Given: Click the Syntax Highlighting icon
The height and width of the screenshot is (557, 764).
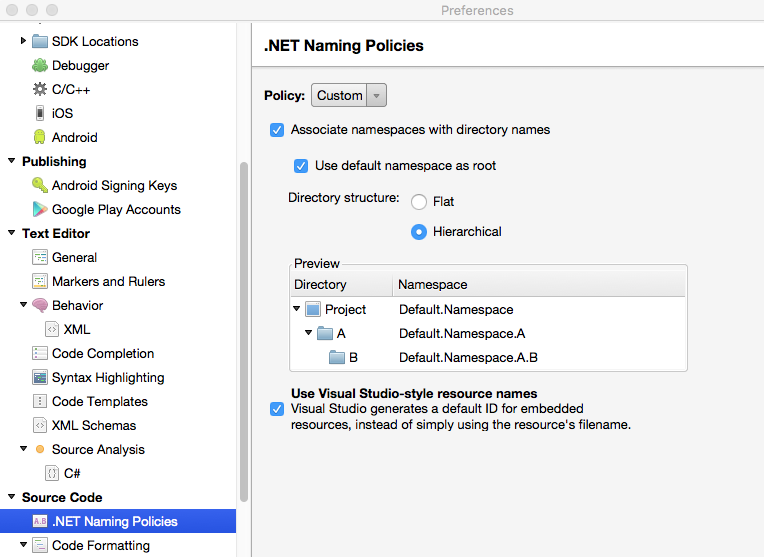Looking at the screenshot, I should [x=40, y=377].
